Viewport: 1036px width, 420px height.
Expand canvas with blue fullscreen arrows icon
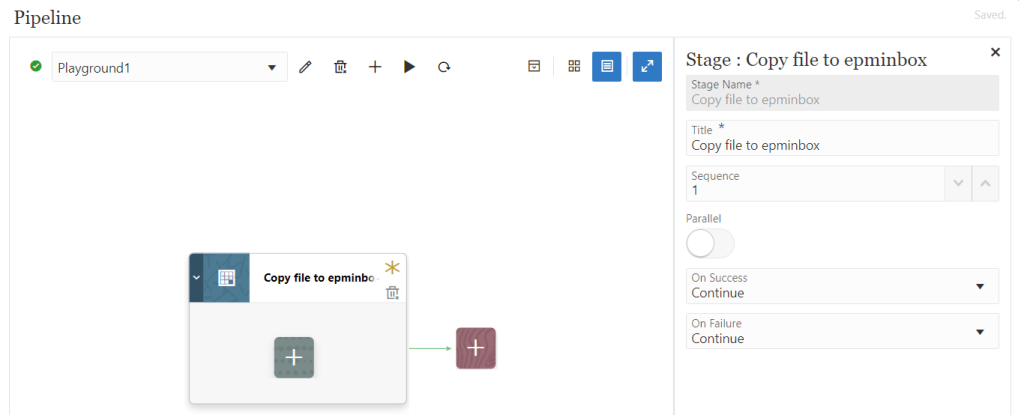pyautogui.click(x=648, y=66)
